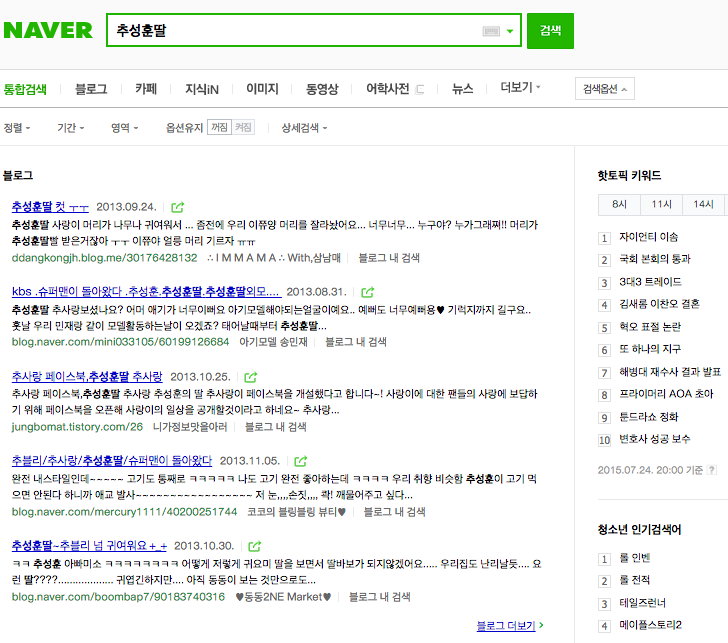Image resolution: width=728 pixels, height=643 pixels.
Task: Select the 11시 hot topic tab
Action: pos(662,204)
